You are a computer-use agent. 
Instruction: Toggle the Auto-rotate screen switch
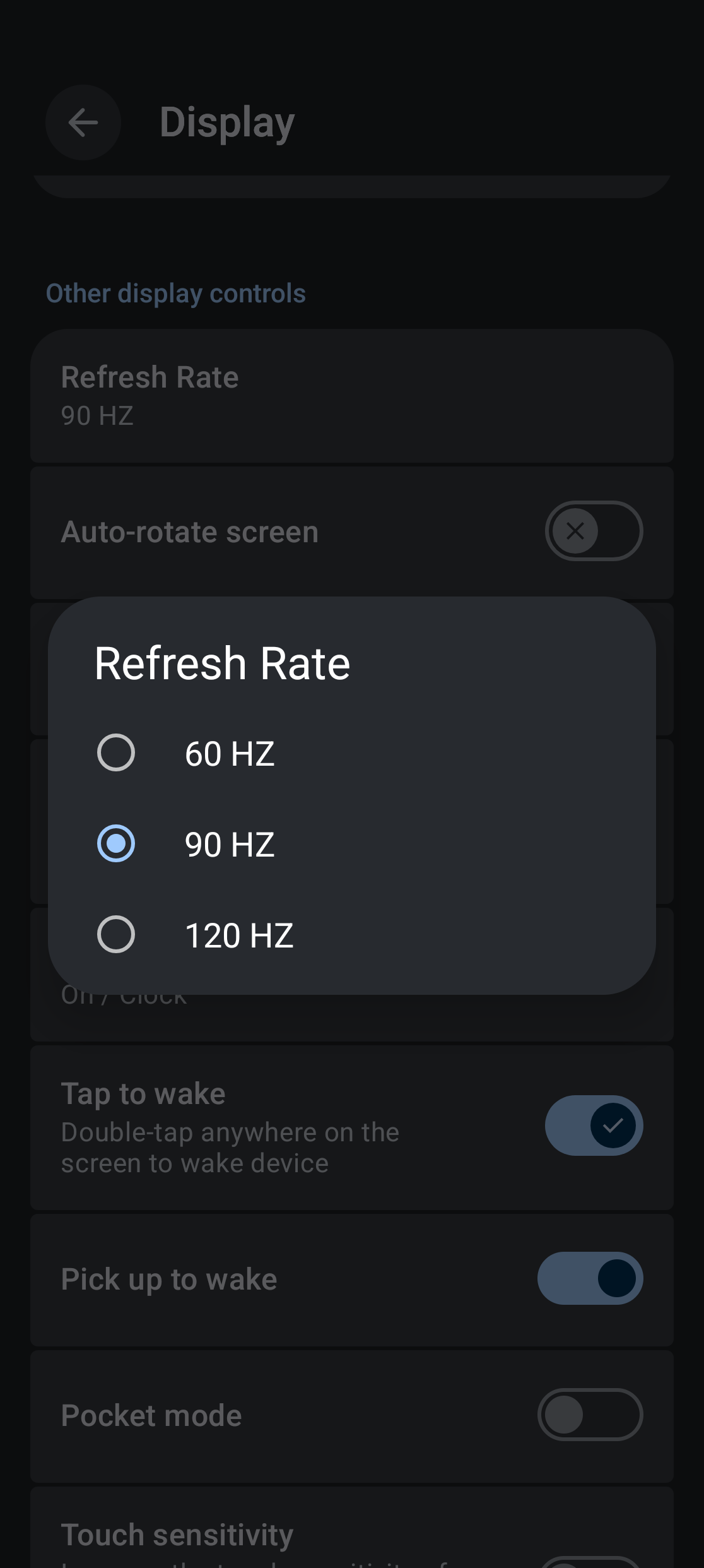[594, 531]
